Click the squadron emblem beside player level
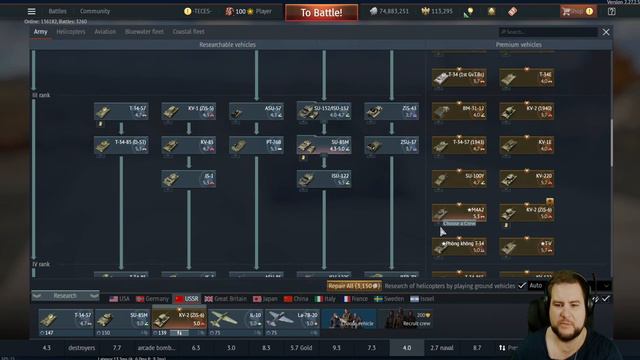640x360 pixels. tap(229, 11)
